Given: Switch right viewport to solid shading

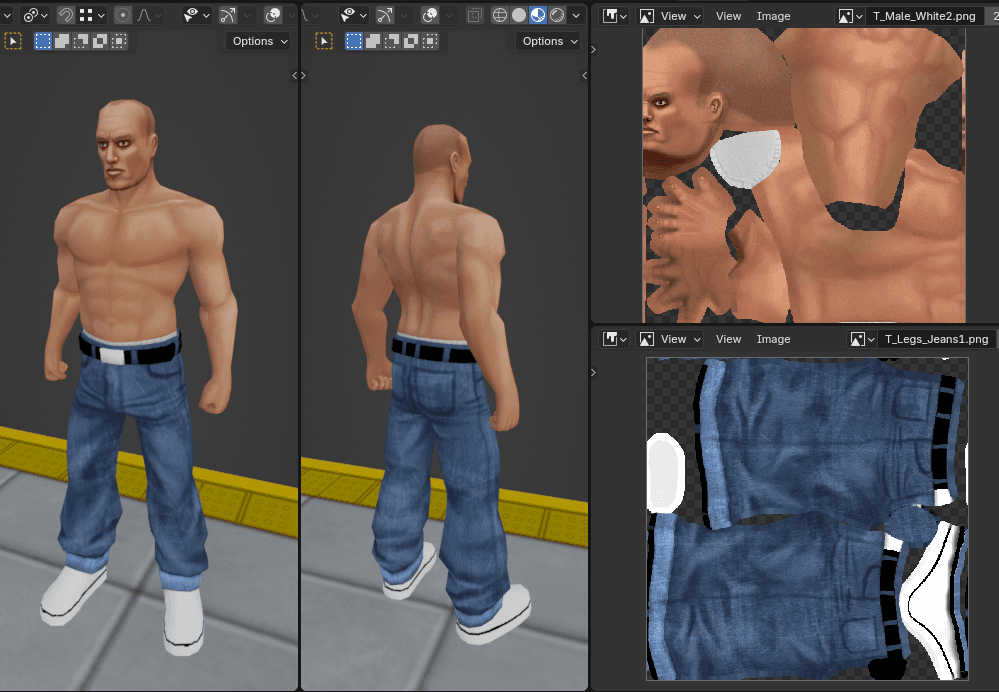Looking at the screenshot, I should (x=518, y=15).
